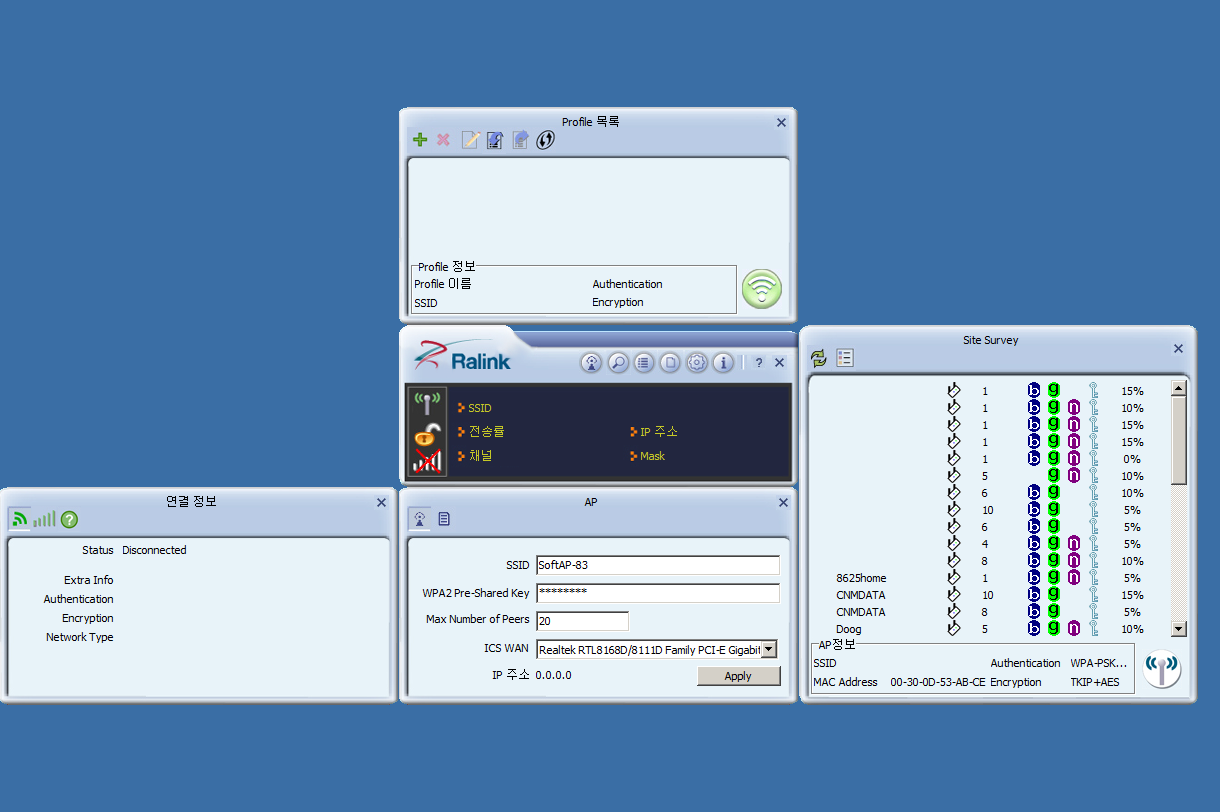Open the AP antenna icon in Ralink toolbar

(591, 363)
